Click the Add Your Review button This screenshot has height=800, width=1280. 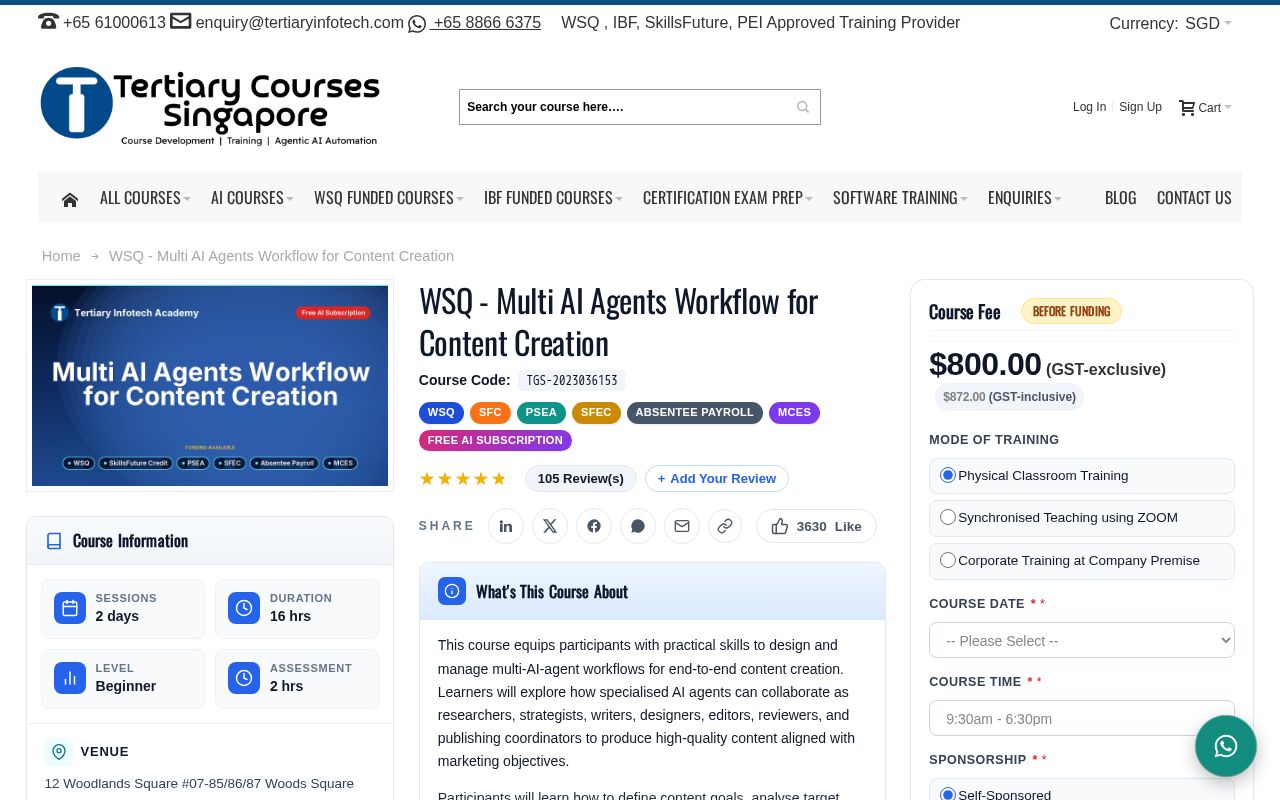pyautogui.click(x=717, y=478)
